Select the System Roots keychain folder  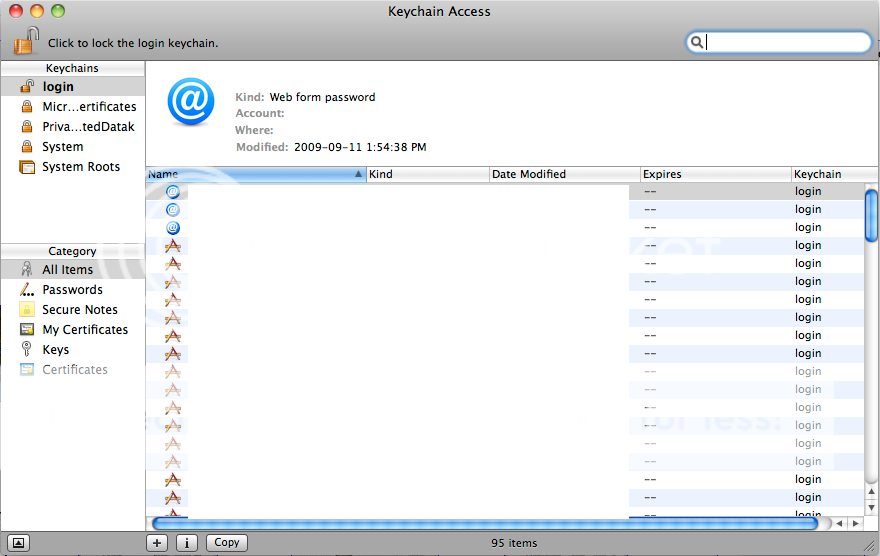pyautogui.click(x=80, y=167)
